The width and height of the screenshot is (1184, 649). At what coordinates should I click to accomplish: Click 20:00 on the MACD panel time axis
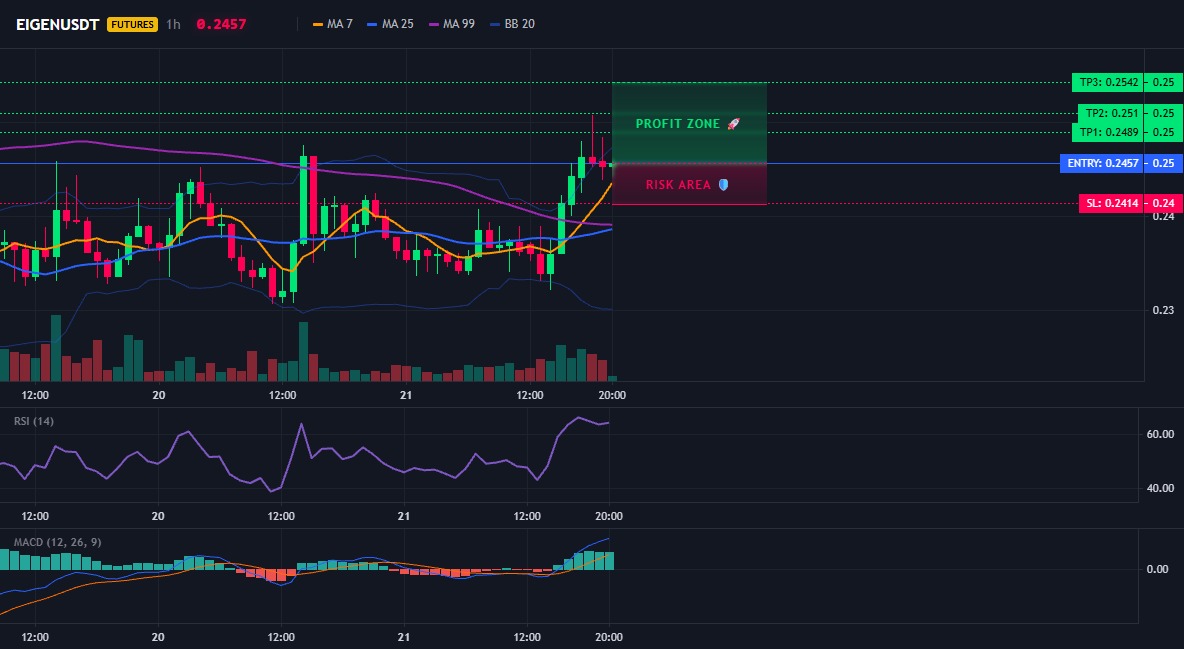[x=609, y=637]
